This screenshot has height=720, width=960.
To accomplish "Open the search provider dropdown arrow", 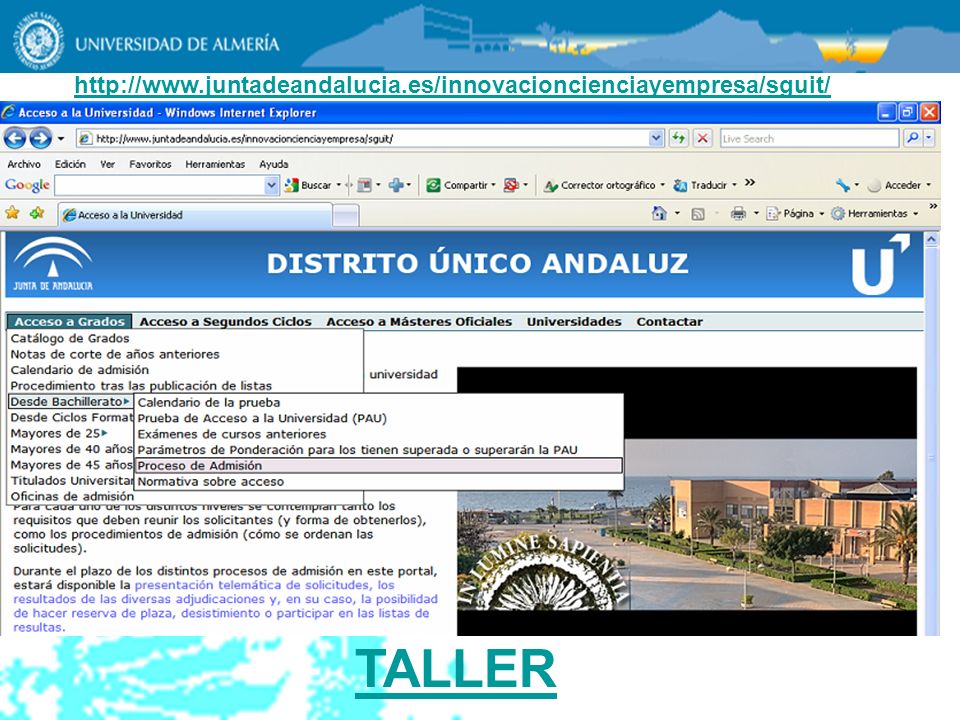I will pyautogui.click(x=929, y=138).
